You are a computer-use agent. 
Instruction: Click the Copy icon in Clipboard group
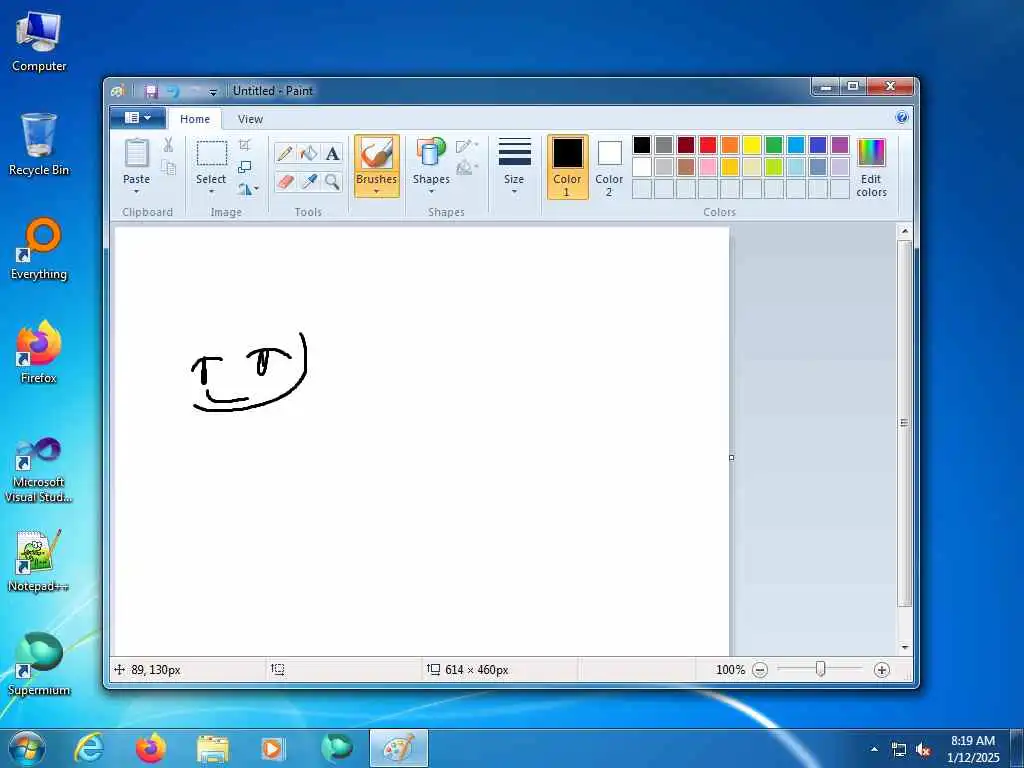point(168,168)
